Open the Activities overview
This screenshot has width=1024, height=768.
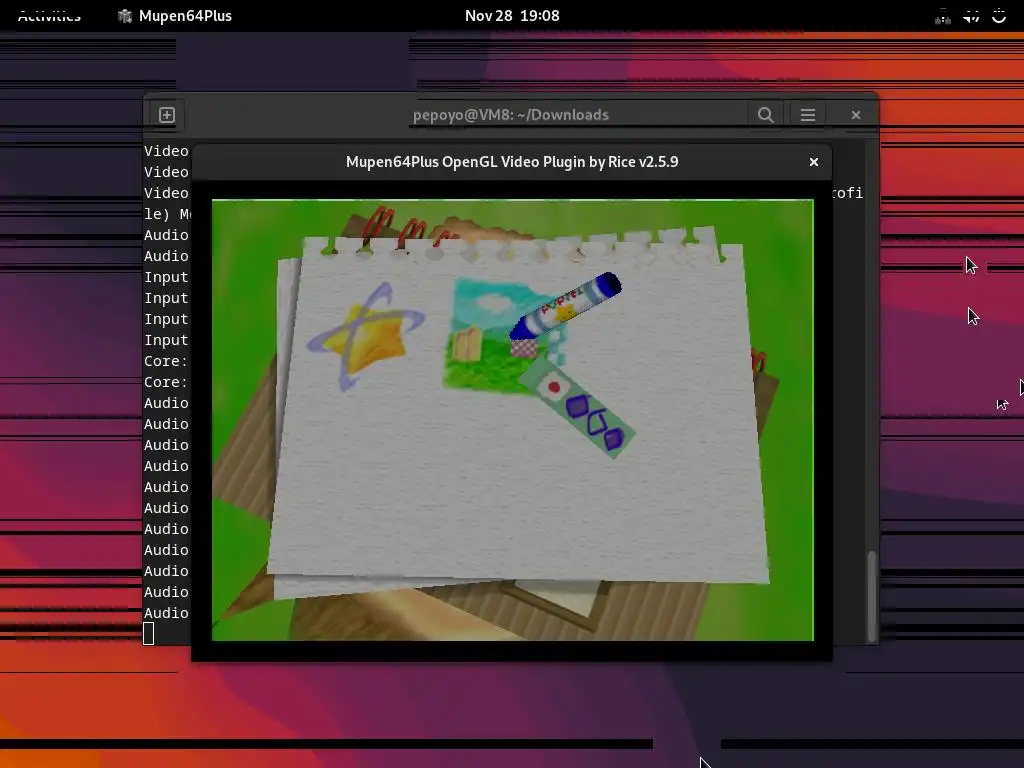pyautogui.click(x=49, y=15)
